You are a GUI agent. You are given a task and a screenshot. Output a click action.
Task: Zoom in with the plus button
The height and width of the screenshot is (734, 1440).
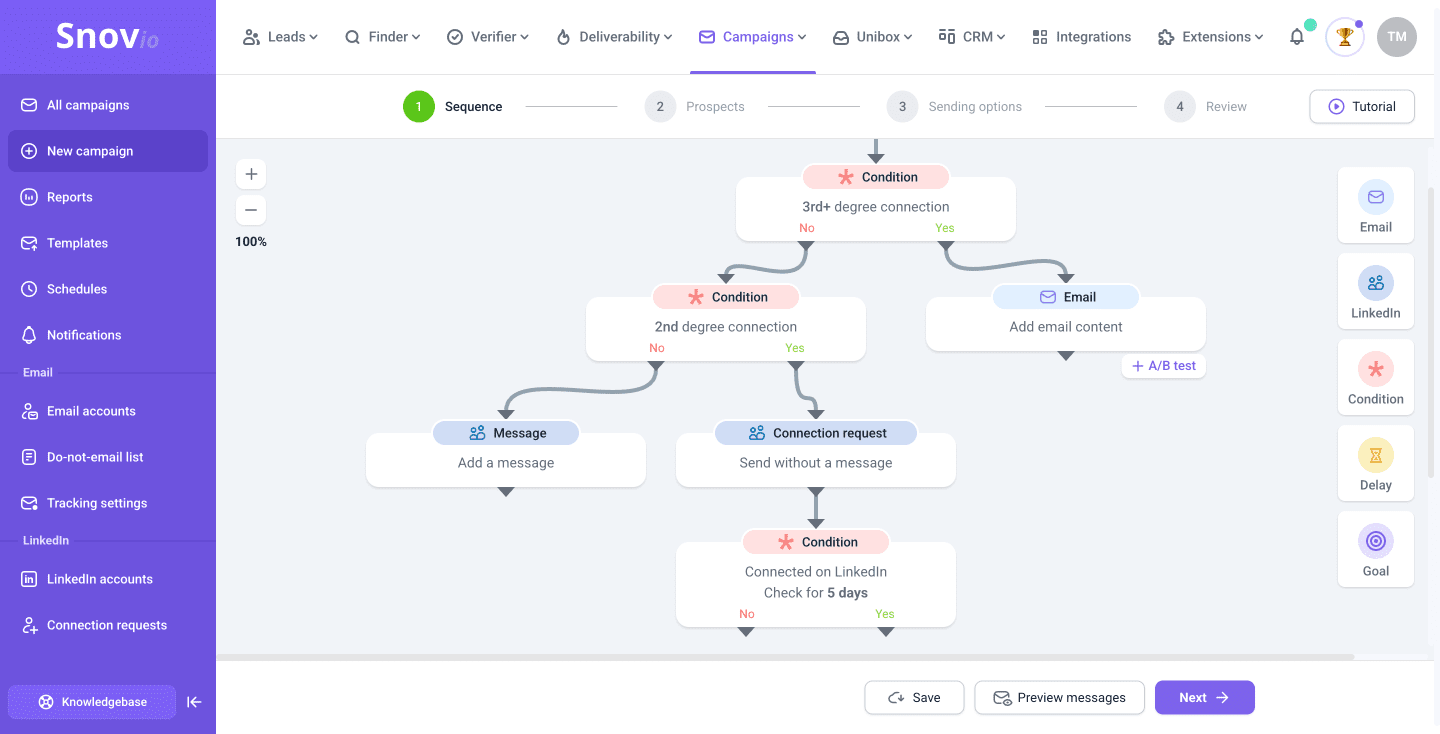pos(251,174)
